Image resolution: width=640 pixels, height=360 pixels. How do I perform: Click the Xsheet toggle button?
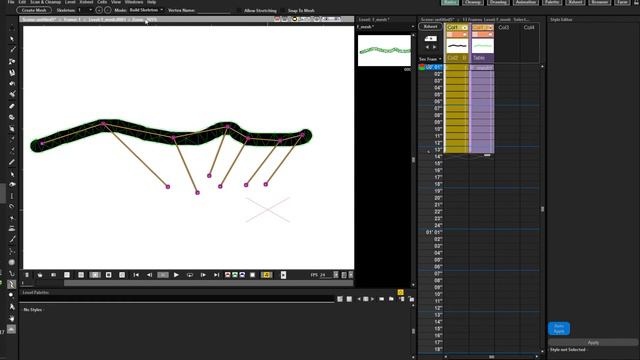click(x=430, y=27)
